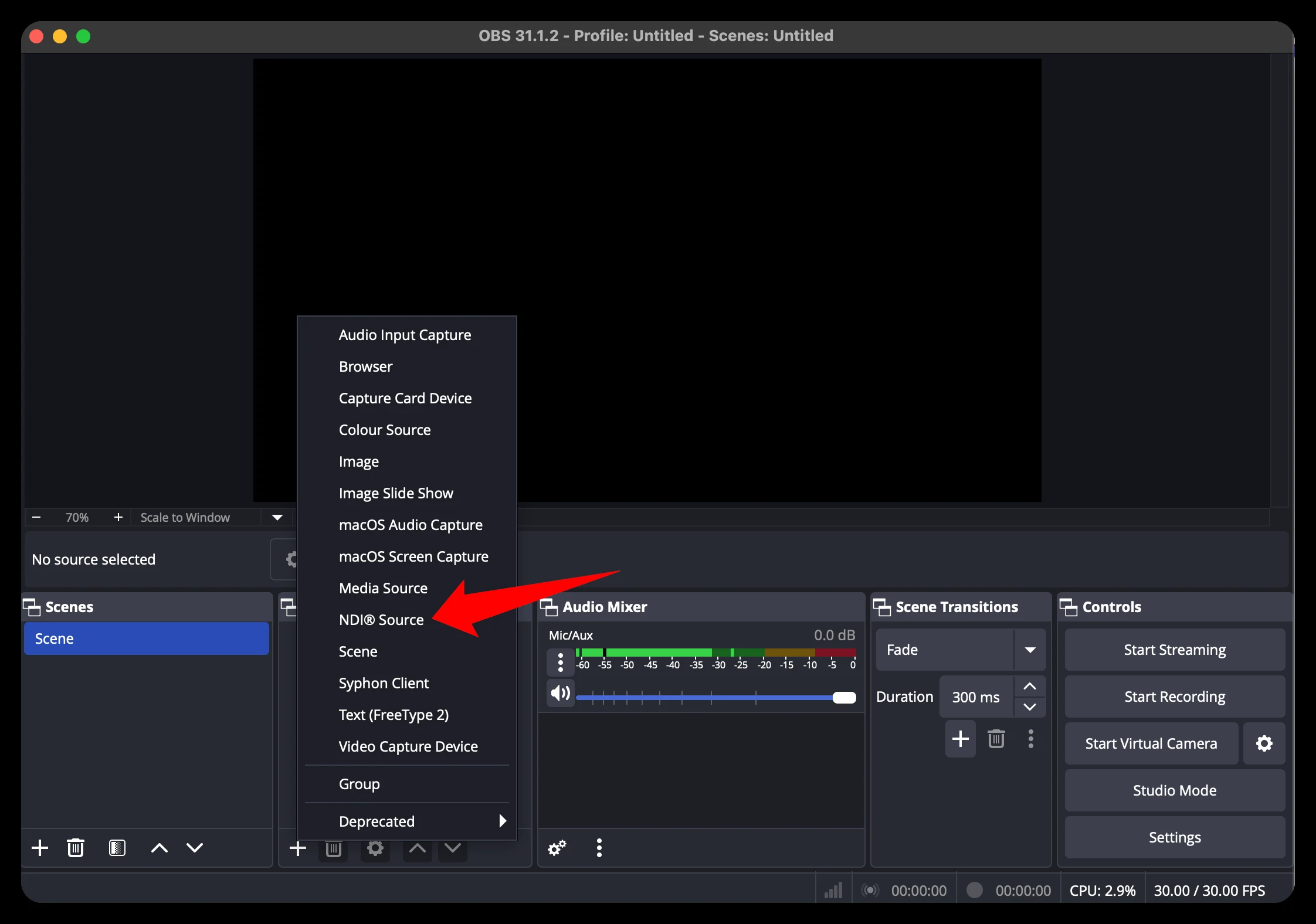Click Start Streaming button
This screenshot has height=924, width=1316.
(1175, 650)
